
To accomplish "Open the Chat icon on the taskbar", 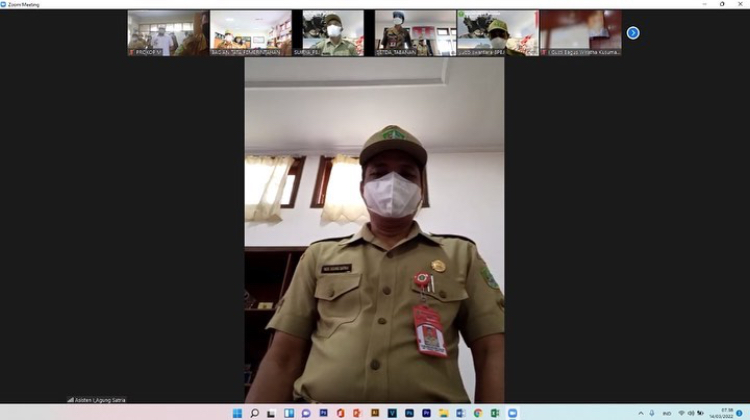I will (x=306, y=412).
